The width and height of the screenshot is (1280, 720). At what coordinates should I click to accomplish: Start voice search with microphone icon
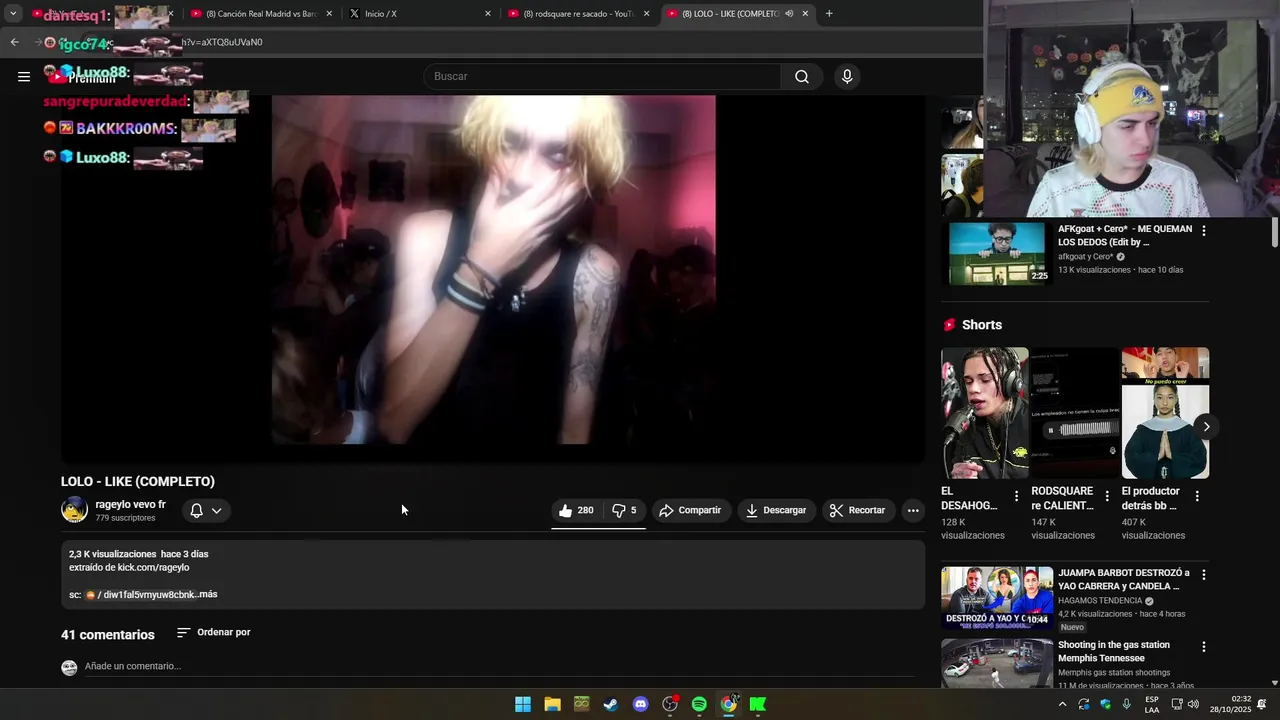tap(847, 77)
